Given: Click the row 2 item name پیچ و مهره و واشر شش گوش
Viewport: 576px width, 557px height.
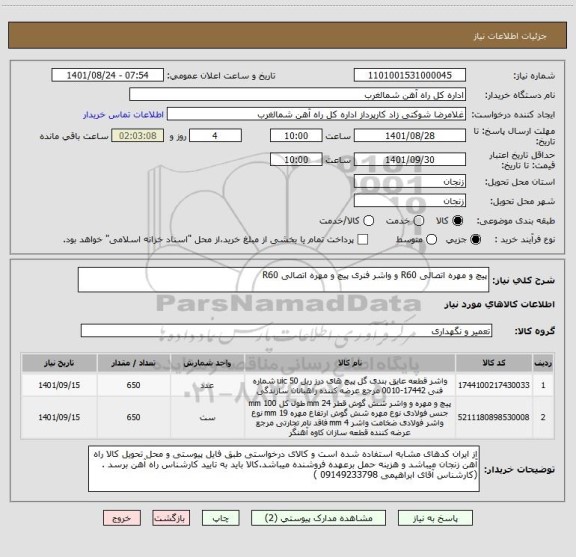Looking at the screenshot, I should (x=350, y=418).
